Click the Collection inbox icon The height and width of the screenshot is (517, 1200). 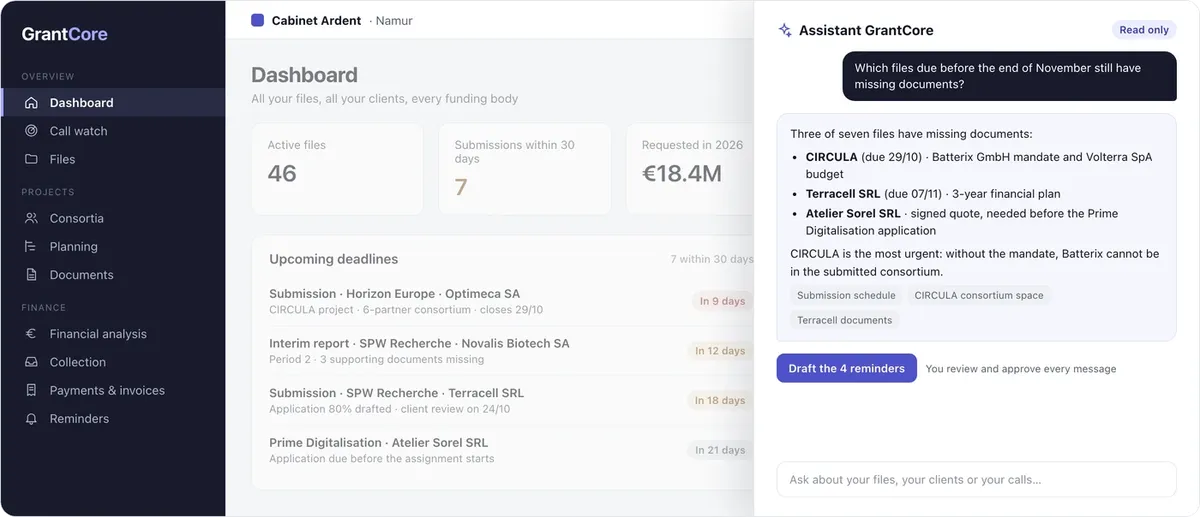point(31,362)
